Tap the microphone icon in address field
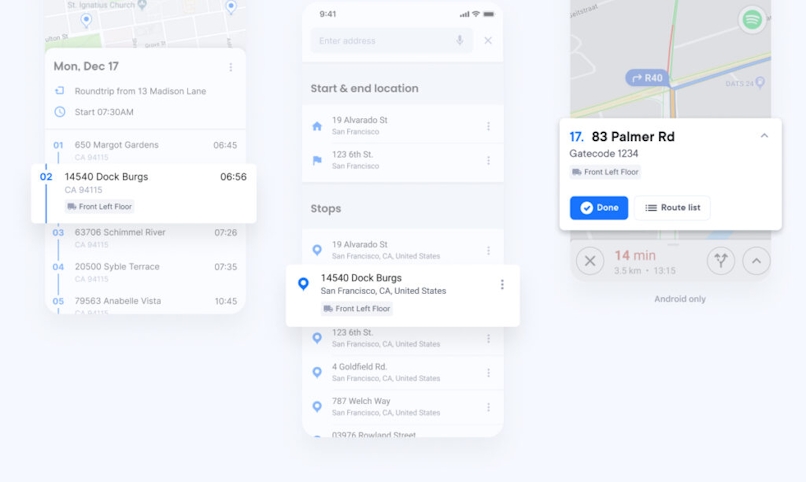 pos(460,40)
